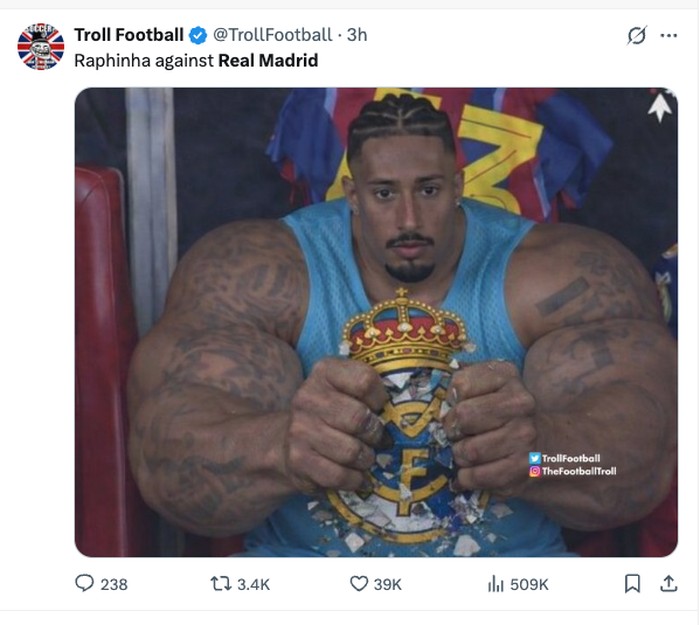Like the tweet with the heart icon
The width and height of the screenshot is (700, 625).
358,583
